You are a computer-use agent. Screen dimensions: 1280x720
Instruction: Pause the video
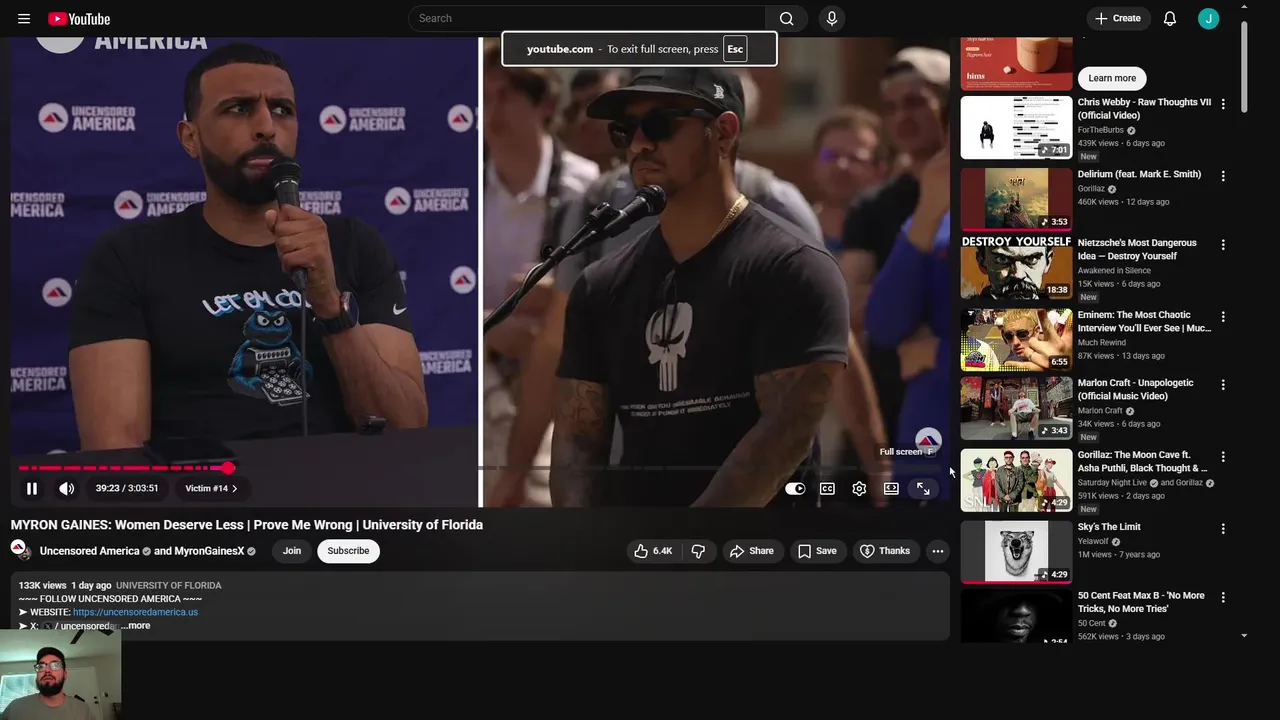coord(31,488)
